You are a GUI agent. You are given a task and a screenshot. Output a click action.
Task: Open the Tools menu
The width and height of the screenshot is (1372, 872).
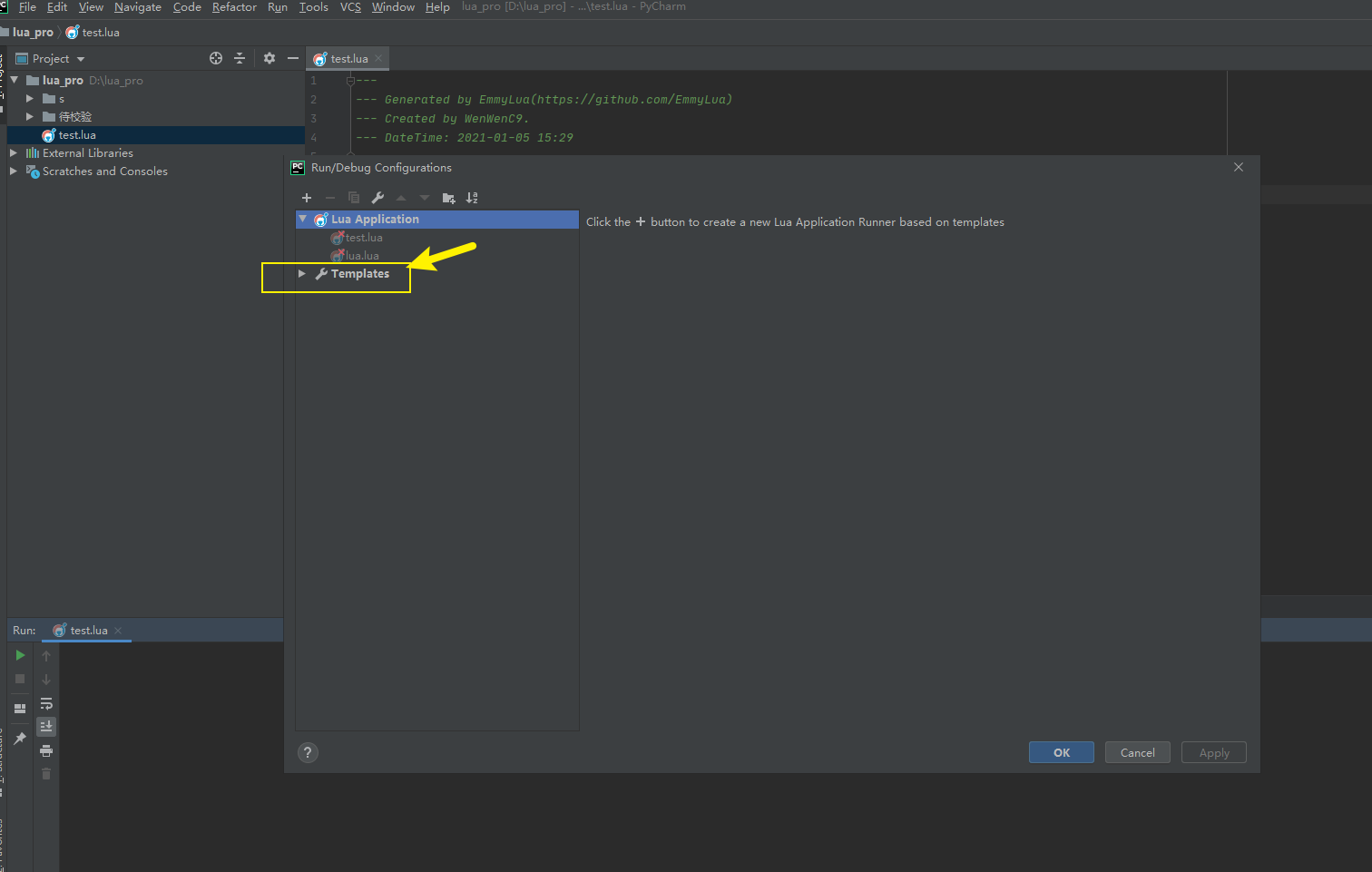coord(314,7)
